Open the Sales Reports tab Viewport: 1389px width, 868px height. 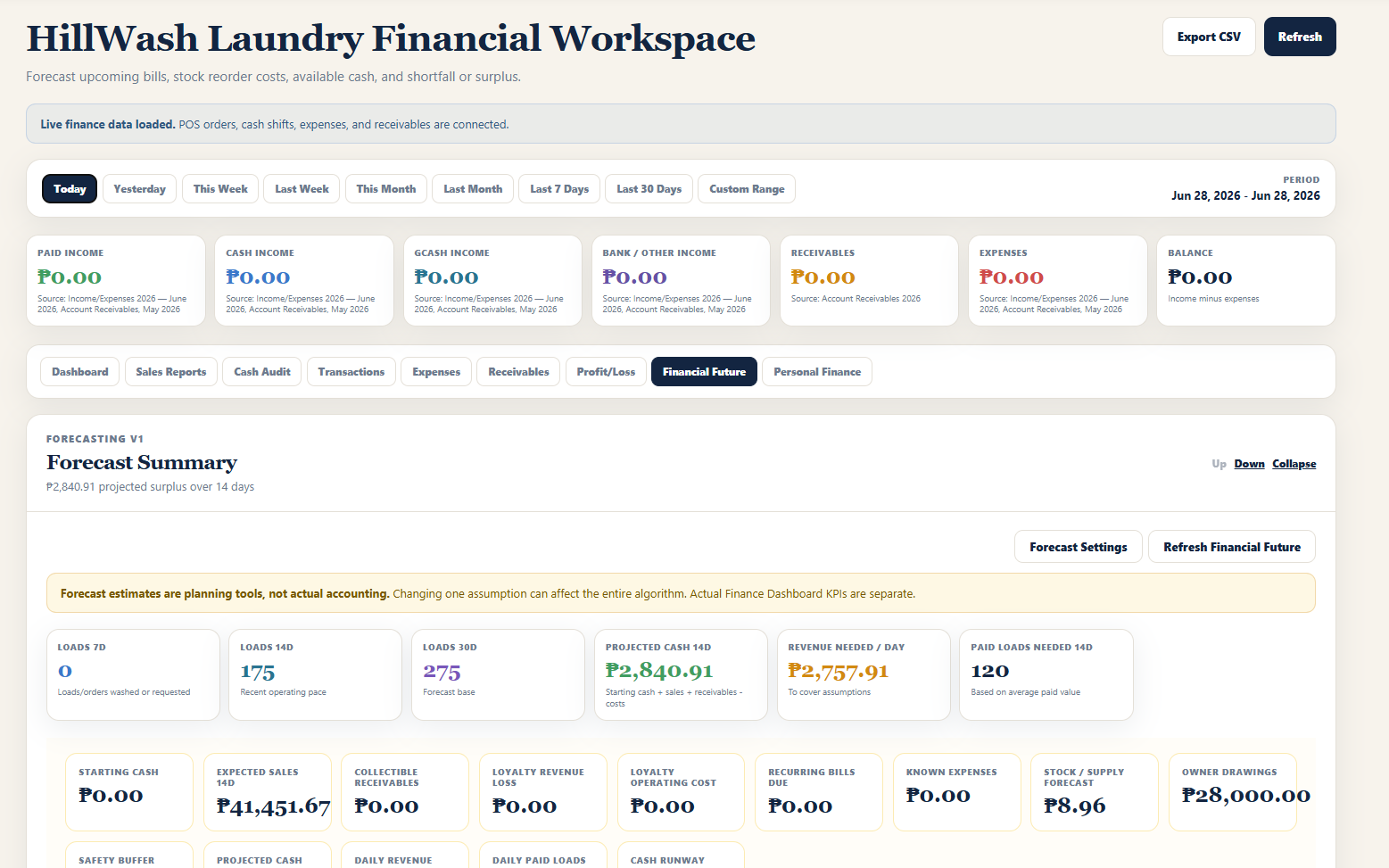171,372
